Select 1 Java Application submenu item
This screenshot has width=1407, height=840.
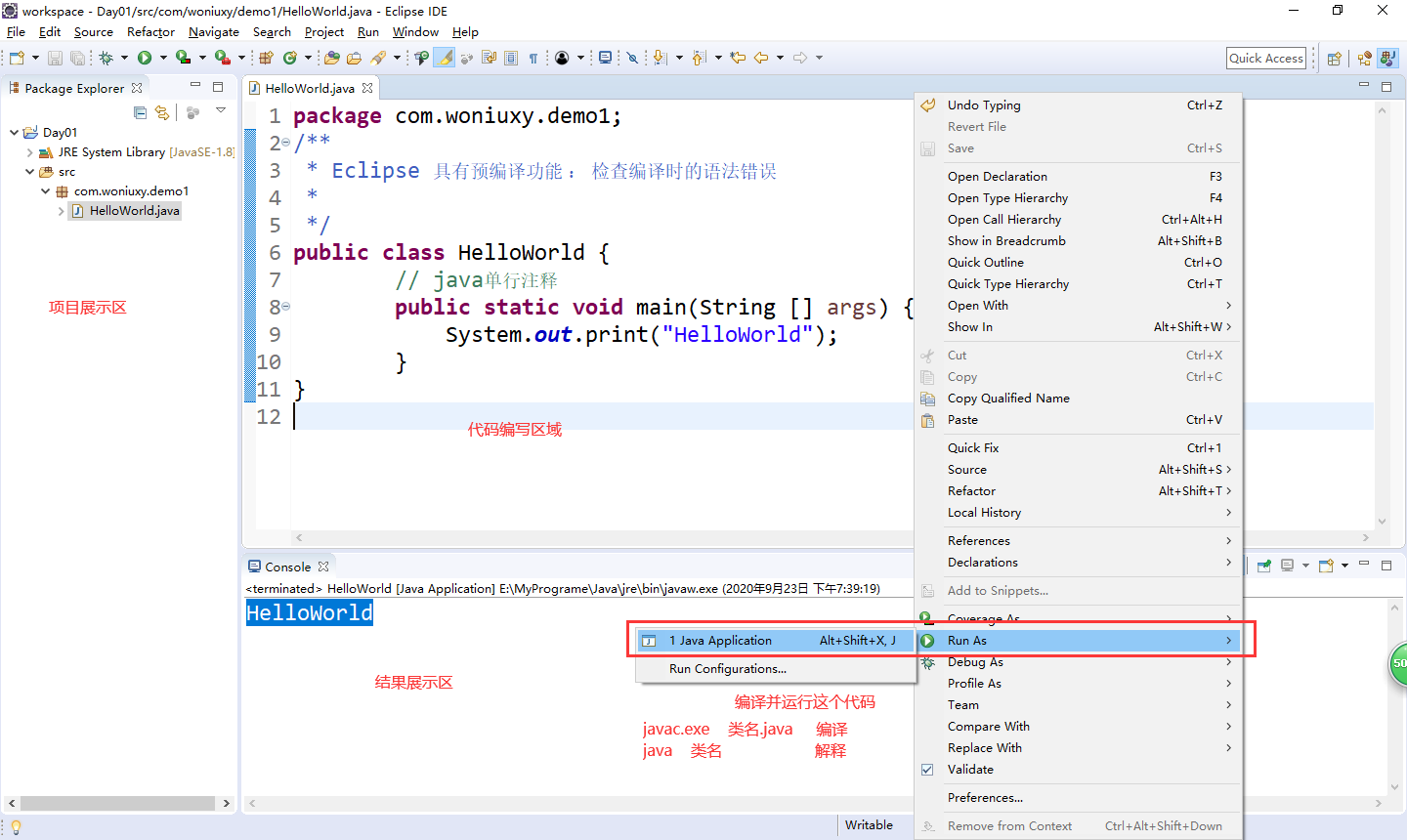click(x=777, y=641)
